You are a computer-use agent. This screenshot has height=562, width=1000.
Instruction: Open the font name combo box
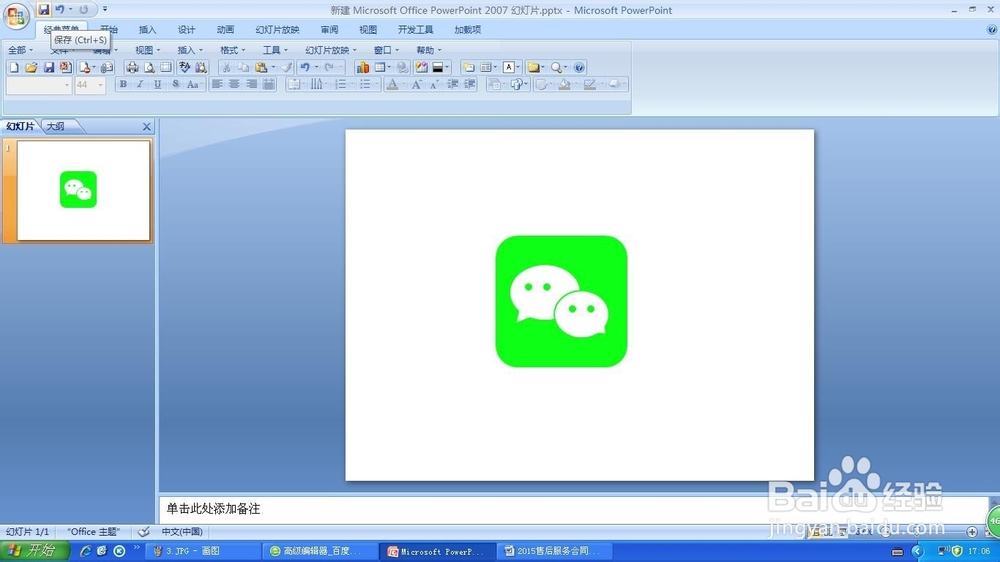[38, 85]
